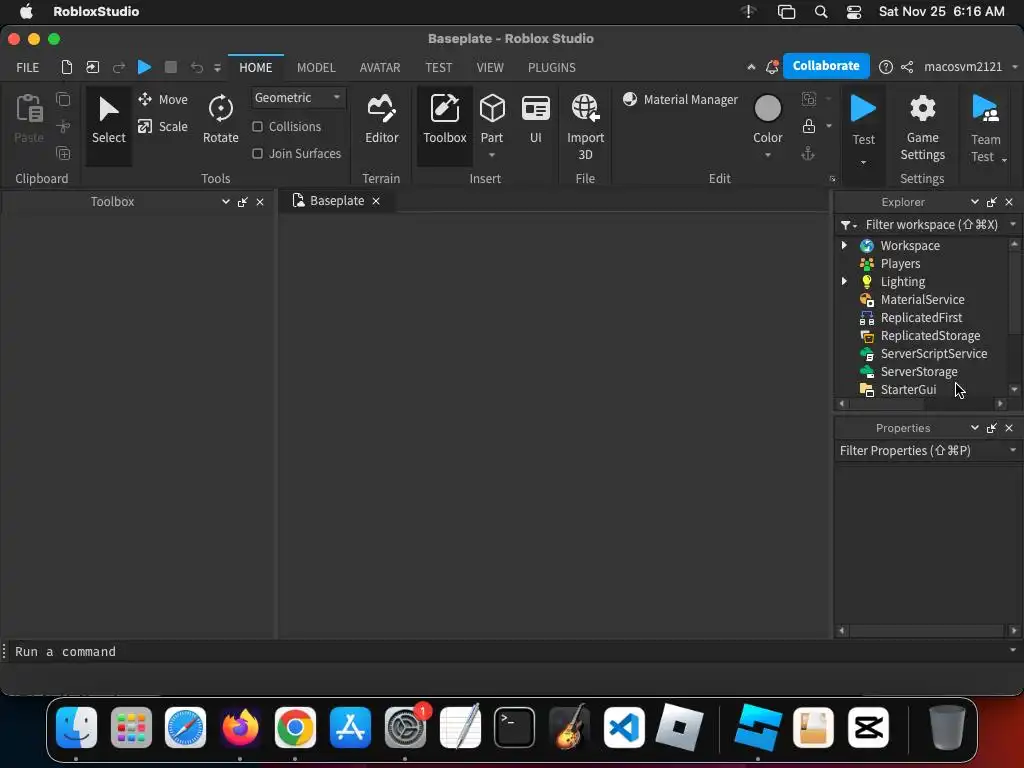This screenshot has width=1024, height=768.
Task: Undock the Explorer panel
Action: click(991, 202)
